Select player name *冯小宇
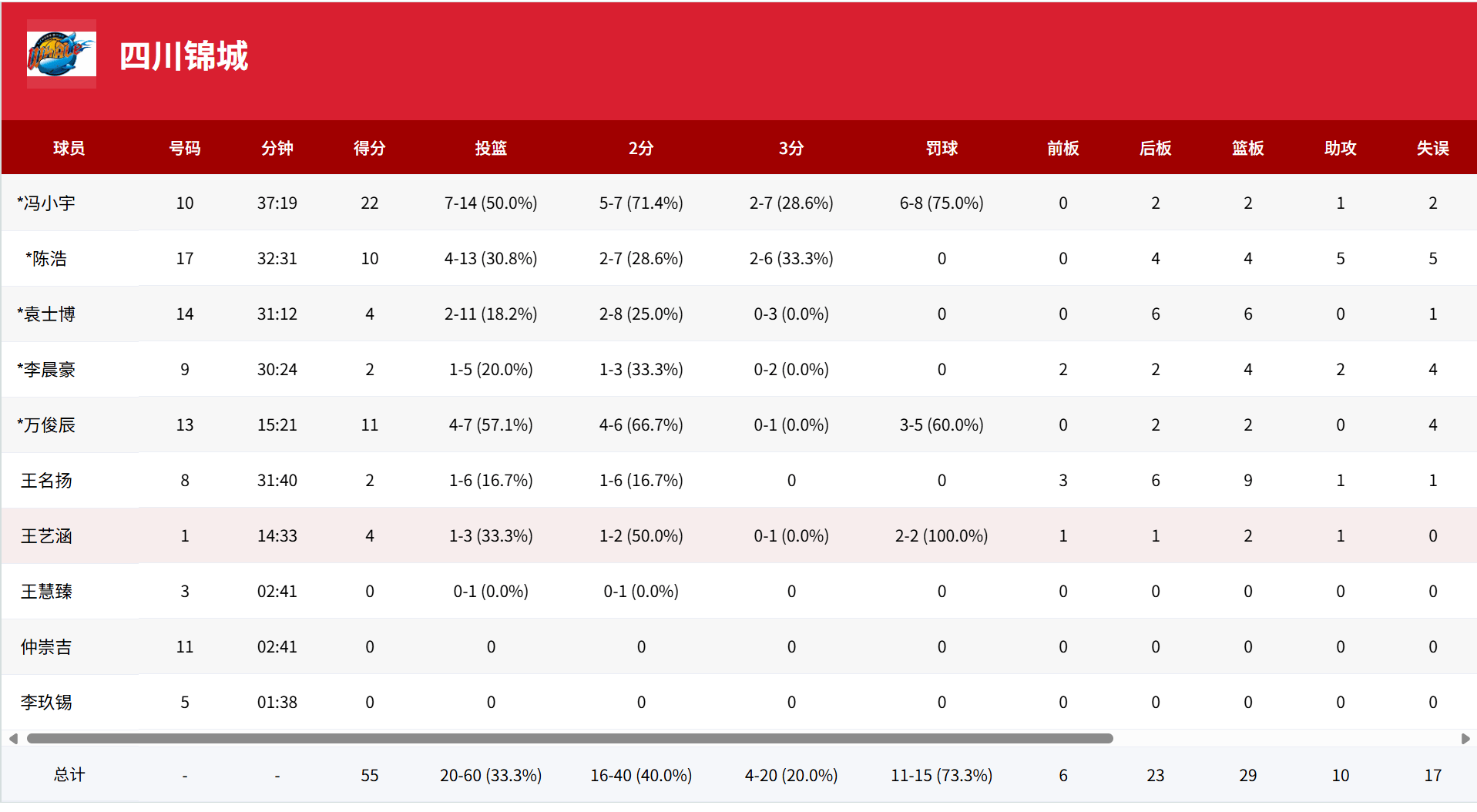The width and height of the screenshot is (1477, 812). [x=46, y=203]
